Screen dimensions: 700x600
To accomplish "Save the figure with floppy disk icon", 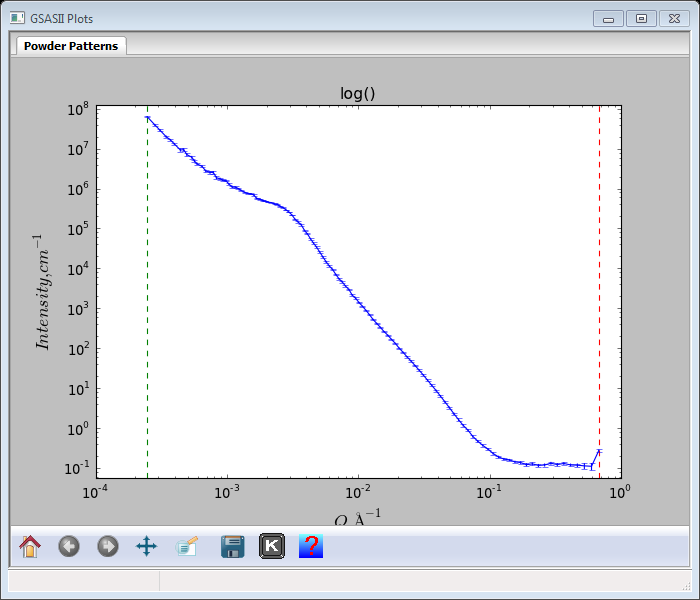I will [x=233, y=546].
